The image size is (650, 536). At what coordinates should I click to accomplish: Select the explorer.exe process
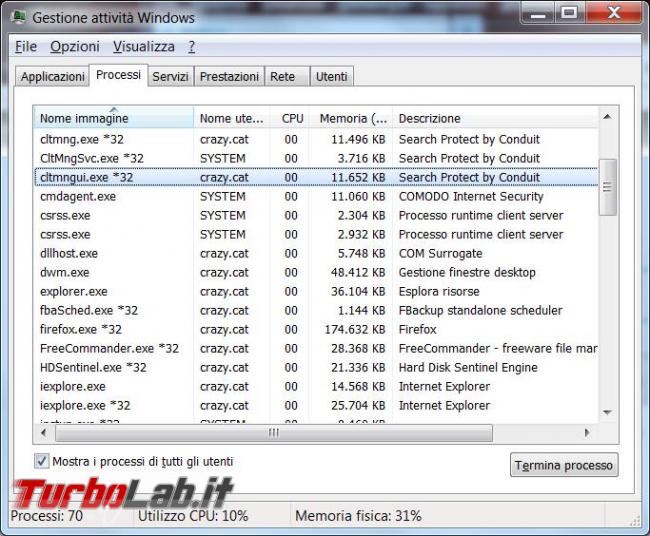316,292
